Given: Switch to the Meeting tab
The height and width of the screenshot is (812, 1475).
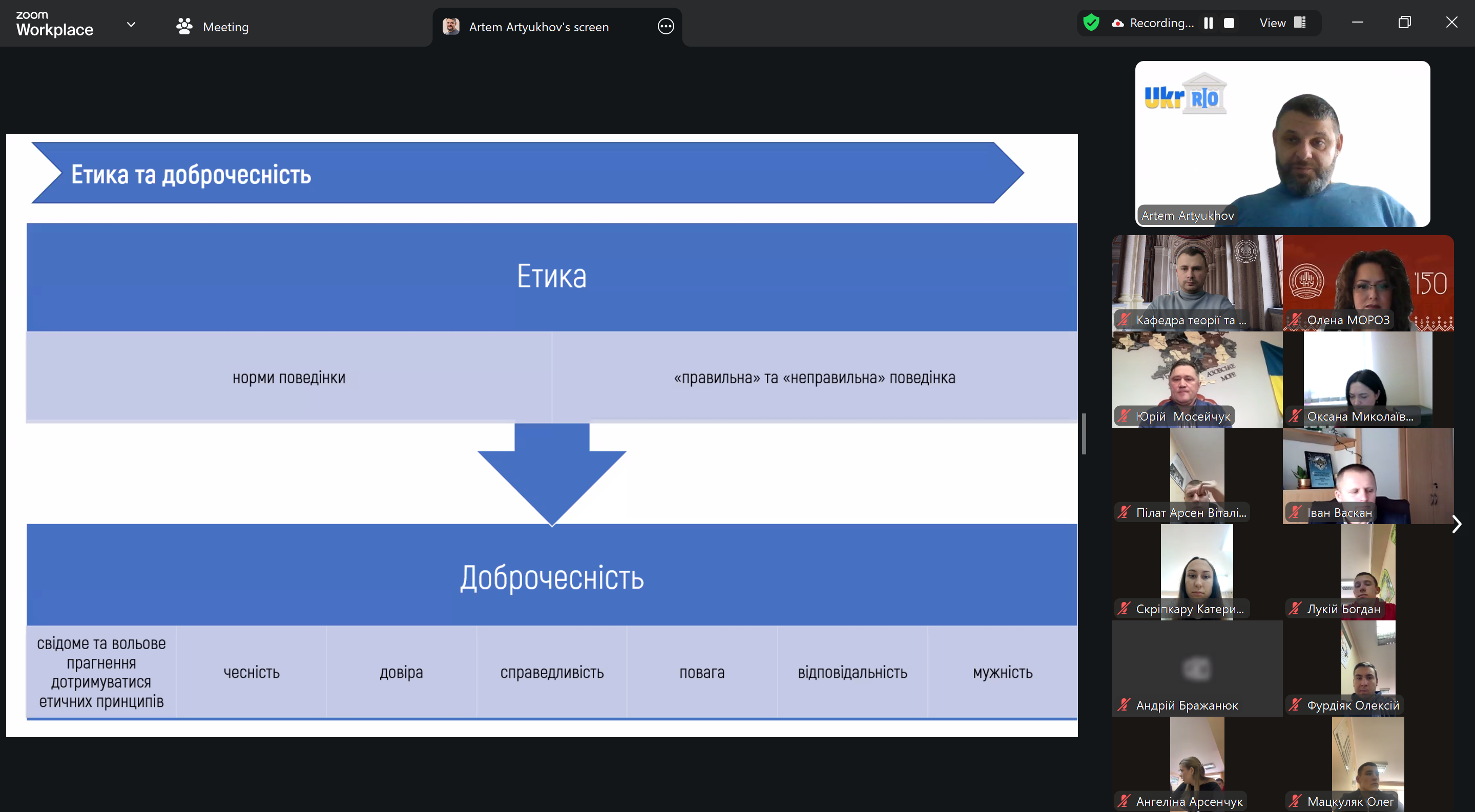Looking at the screenshot, I should 213,26.
